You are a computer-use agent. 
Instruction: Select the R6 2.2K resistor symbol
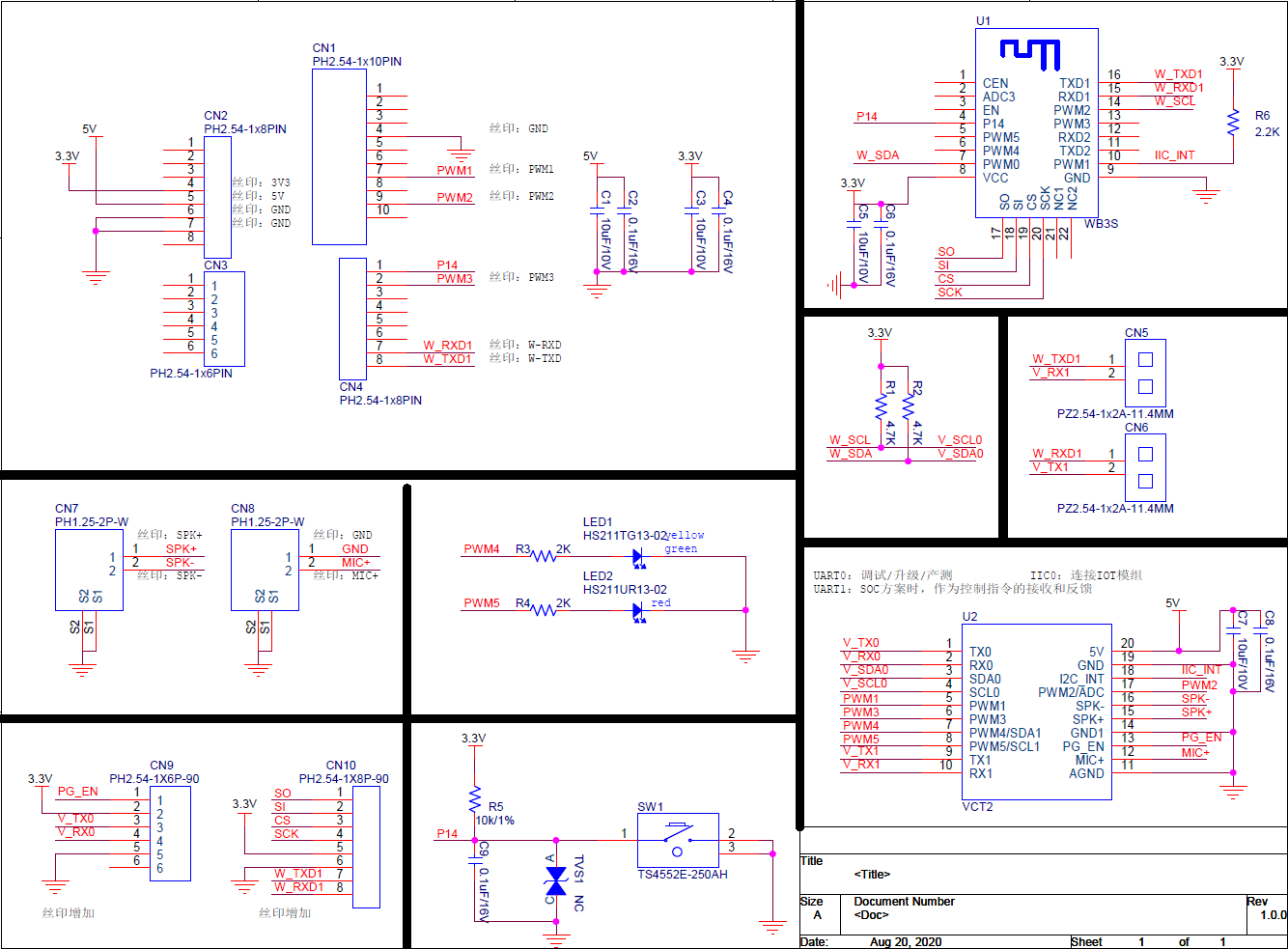coord(1232,123)
